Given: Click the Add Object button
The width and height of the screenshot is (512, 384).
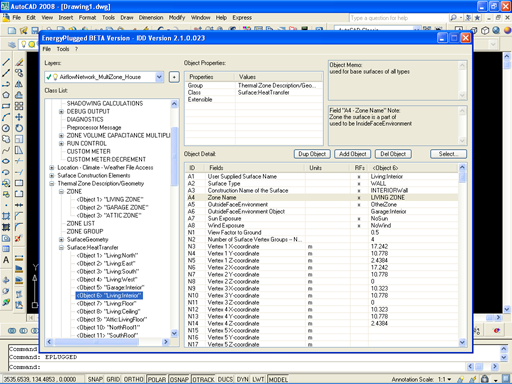Looking at the screenshot, I should (353, 154).
